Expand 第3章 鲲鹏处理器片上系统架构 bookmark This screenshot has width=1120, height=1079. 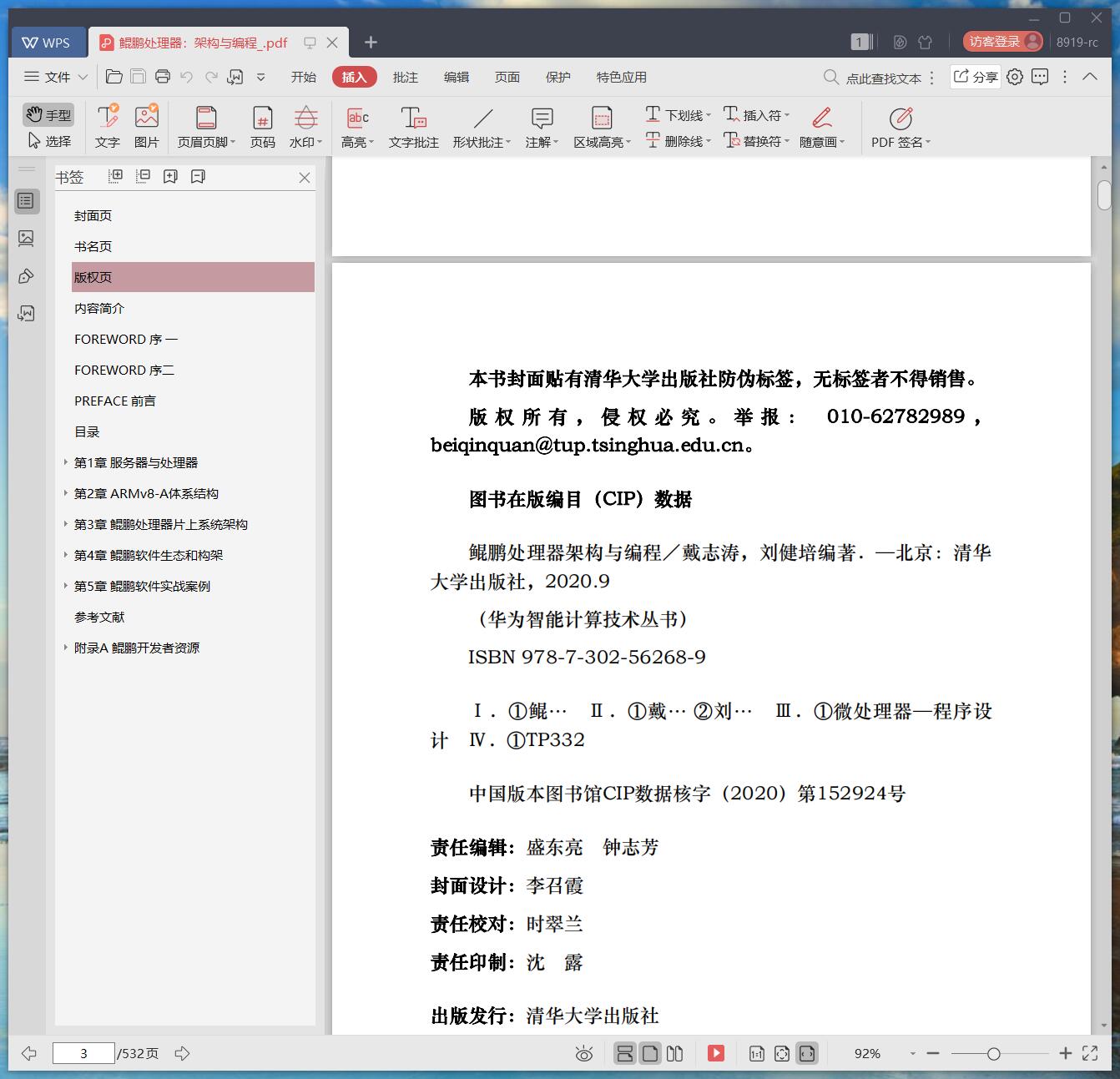pyautogui.click(x=66, y=524)
